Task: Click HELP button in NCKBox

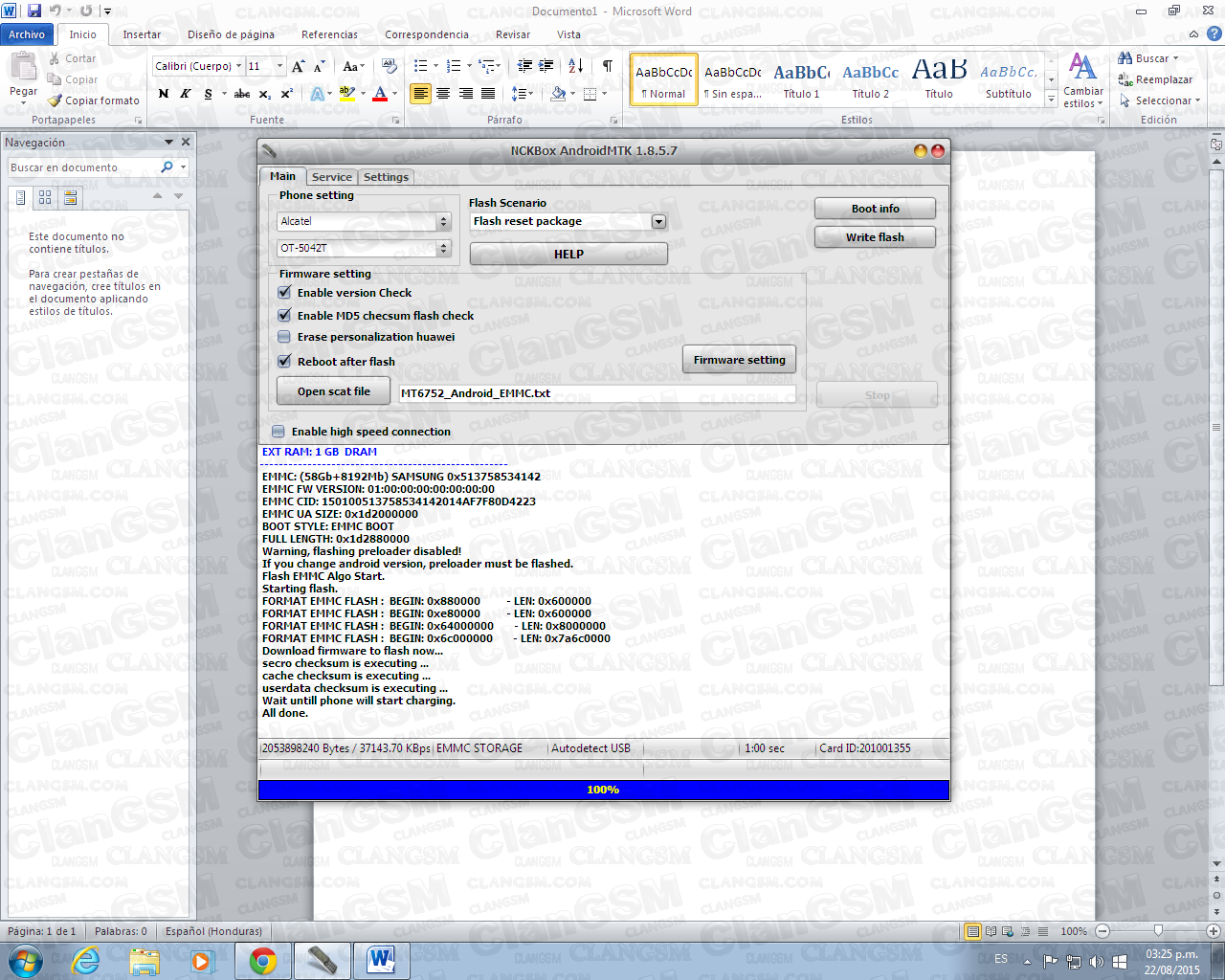Action: 568,254
